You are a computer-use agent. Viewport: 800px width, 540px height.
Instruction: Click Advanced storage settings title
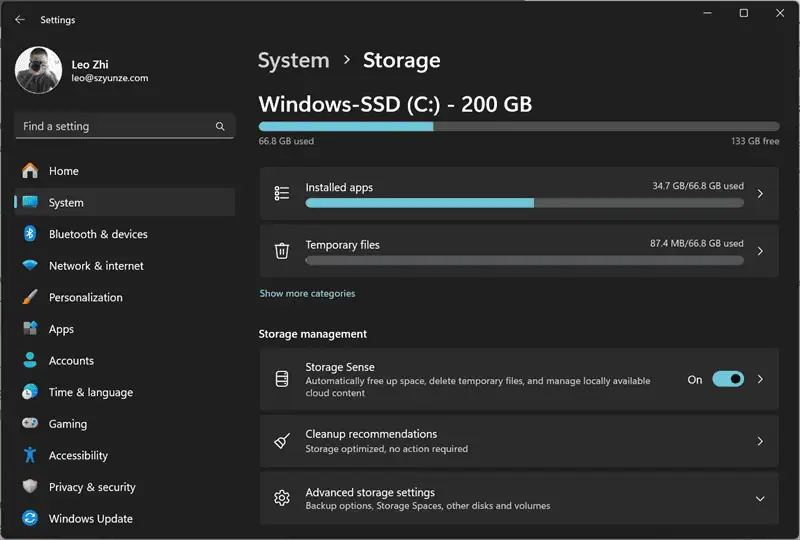tap(370, 493)
